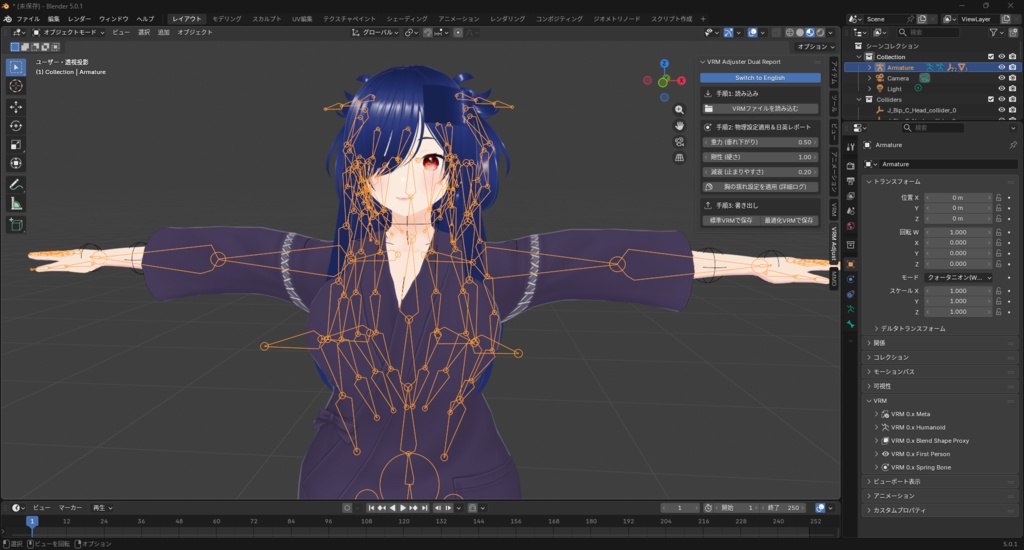Viewport: 1024px width, 550px height.
Task: Select the Annotate tool
Action: coord(16,186)
